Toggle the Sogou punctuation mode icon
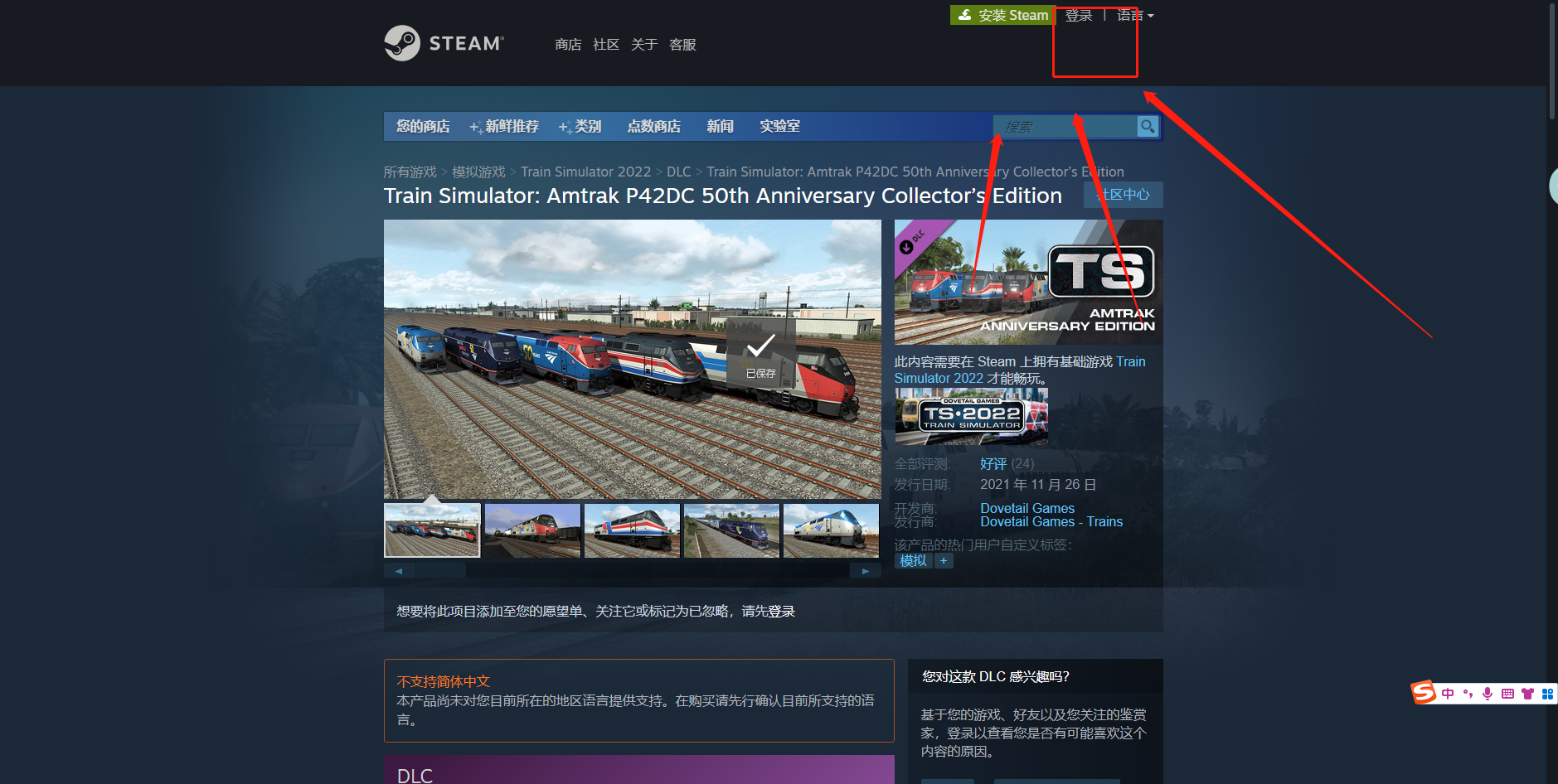1558x784 pixels. [x=1468, y=694]
